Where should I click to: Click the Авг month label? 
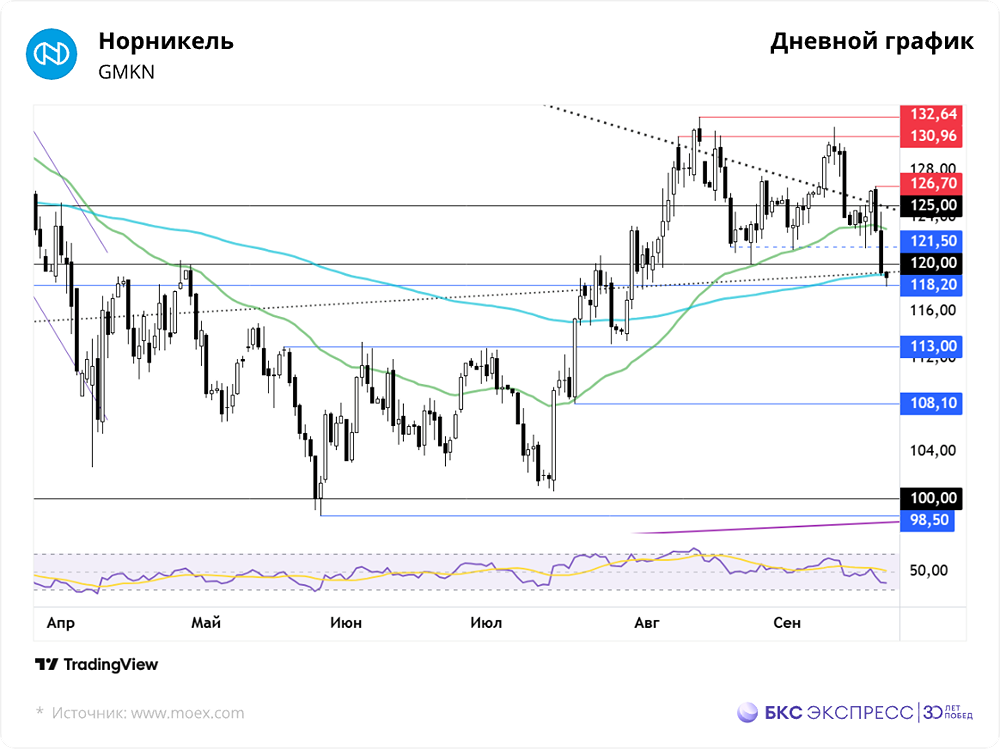click(x=647, y=623)
